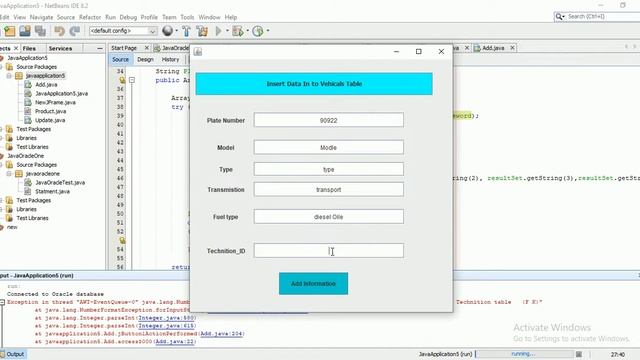The image size is (640, 360).
Task: Open dropdown arrow next to Debug icon
Action: click(247, 31)
